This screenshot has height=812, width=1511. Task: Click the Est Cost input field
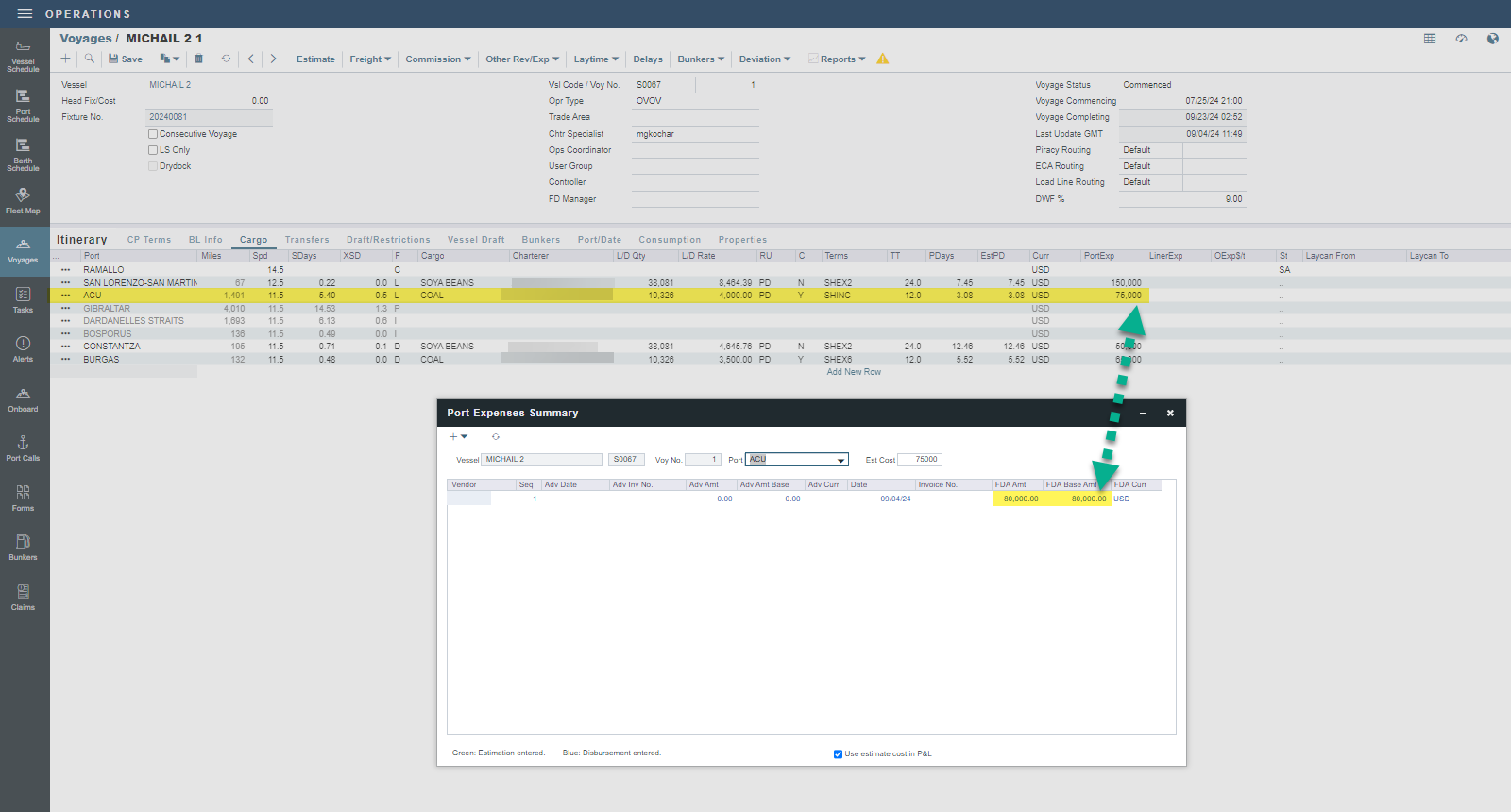tap(920, 460)
